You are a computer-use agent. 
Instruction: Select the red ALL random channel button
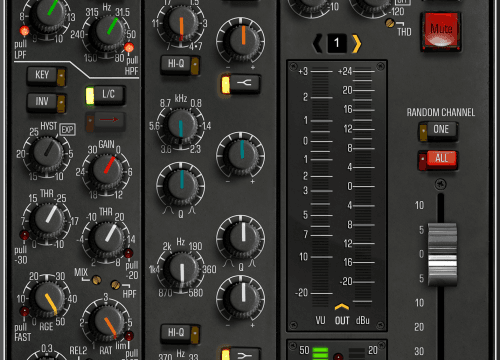pyautogui.click(x=438, y=160)
